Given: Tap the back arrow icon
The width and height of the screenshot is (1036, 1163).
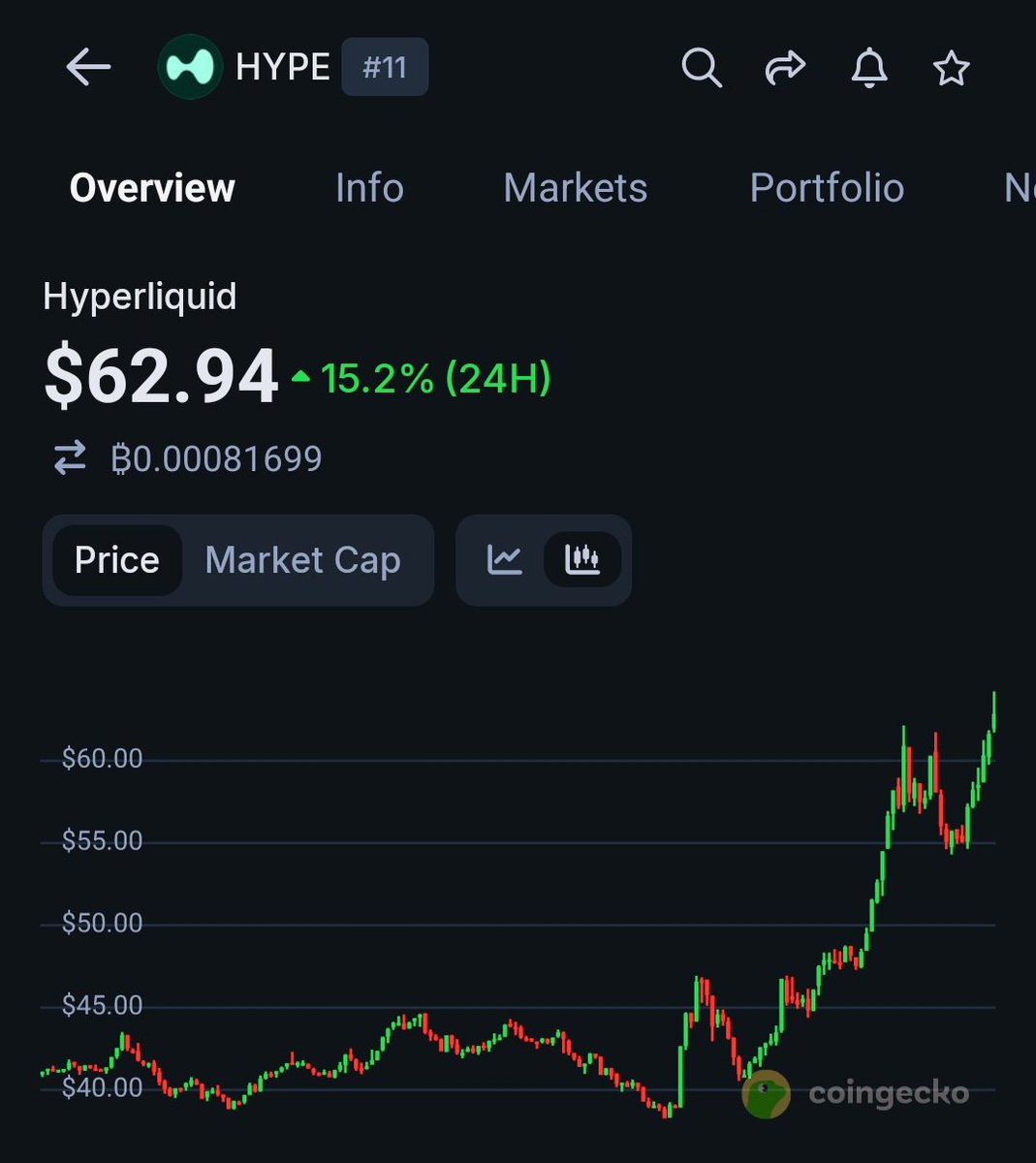Looking at the screenshot, I should pyautogui.click(x=88, y=68).
